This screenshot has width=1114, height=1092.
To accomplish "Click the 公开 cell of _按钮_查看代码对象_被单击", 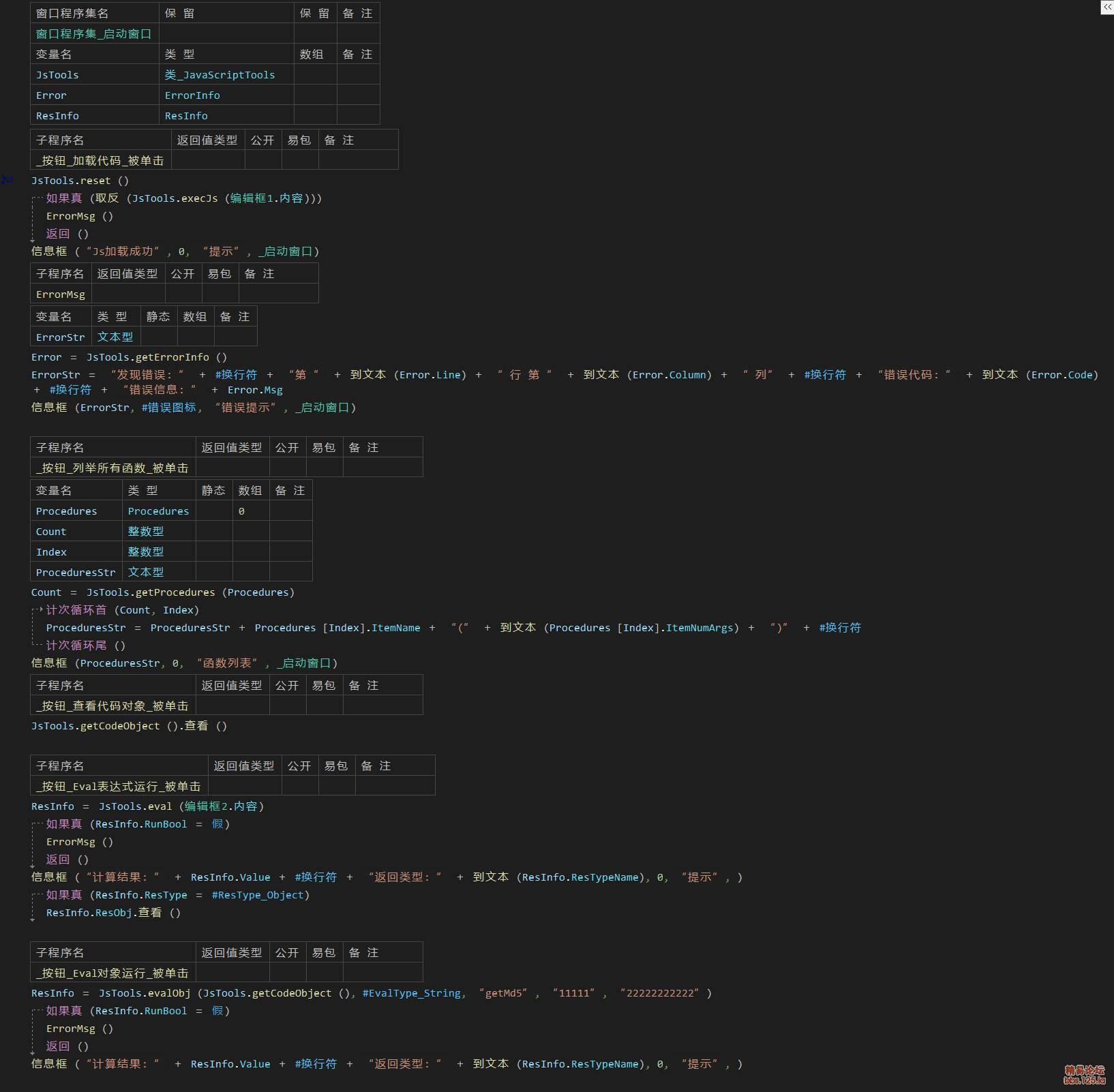I will (287, 706).
